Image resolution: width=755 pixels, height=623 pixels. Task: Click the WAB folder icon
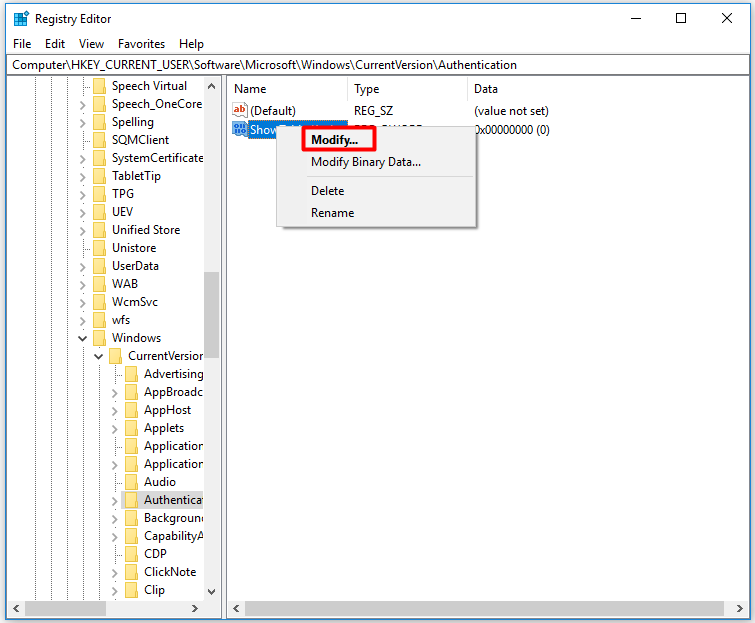[99, 284]
